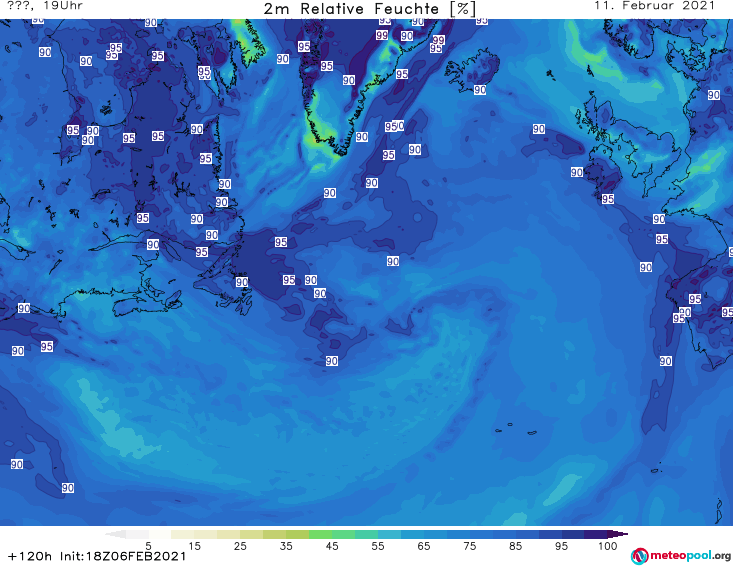Click the date '11. Februar 2021'

[654, 6]
